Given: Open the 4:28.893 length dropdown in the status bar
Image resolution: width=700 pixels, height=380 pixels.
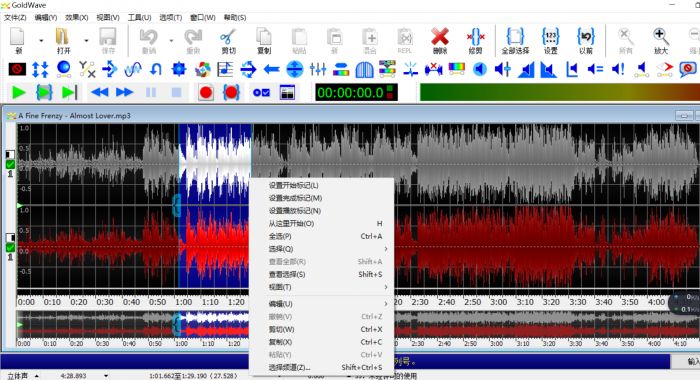Looking at the screenshot, I should point(106,376).
